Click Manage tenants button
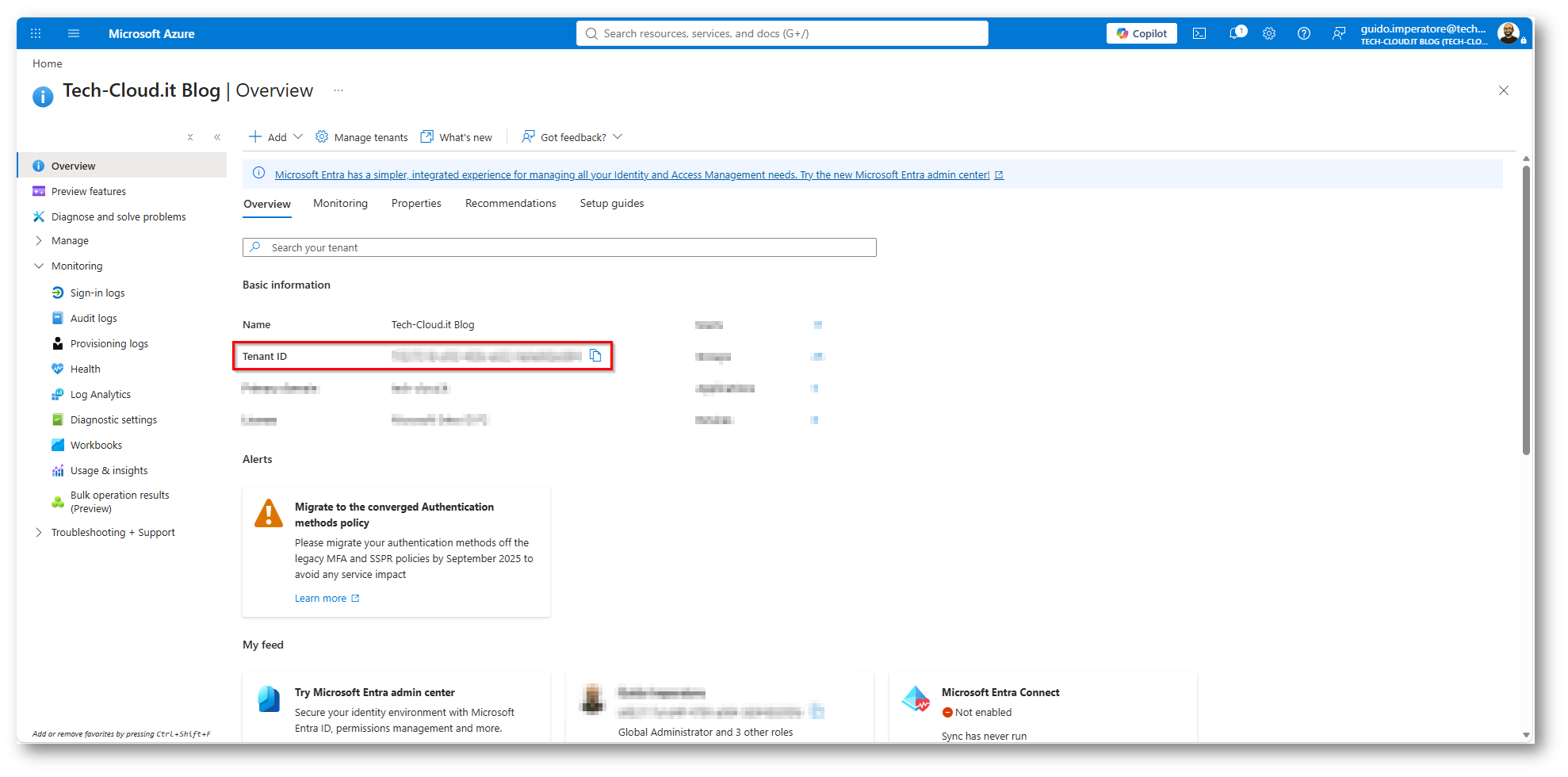This screenshot has width=1568, height=777. [361, 137]
